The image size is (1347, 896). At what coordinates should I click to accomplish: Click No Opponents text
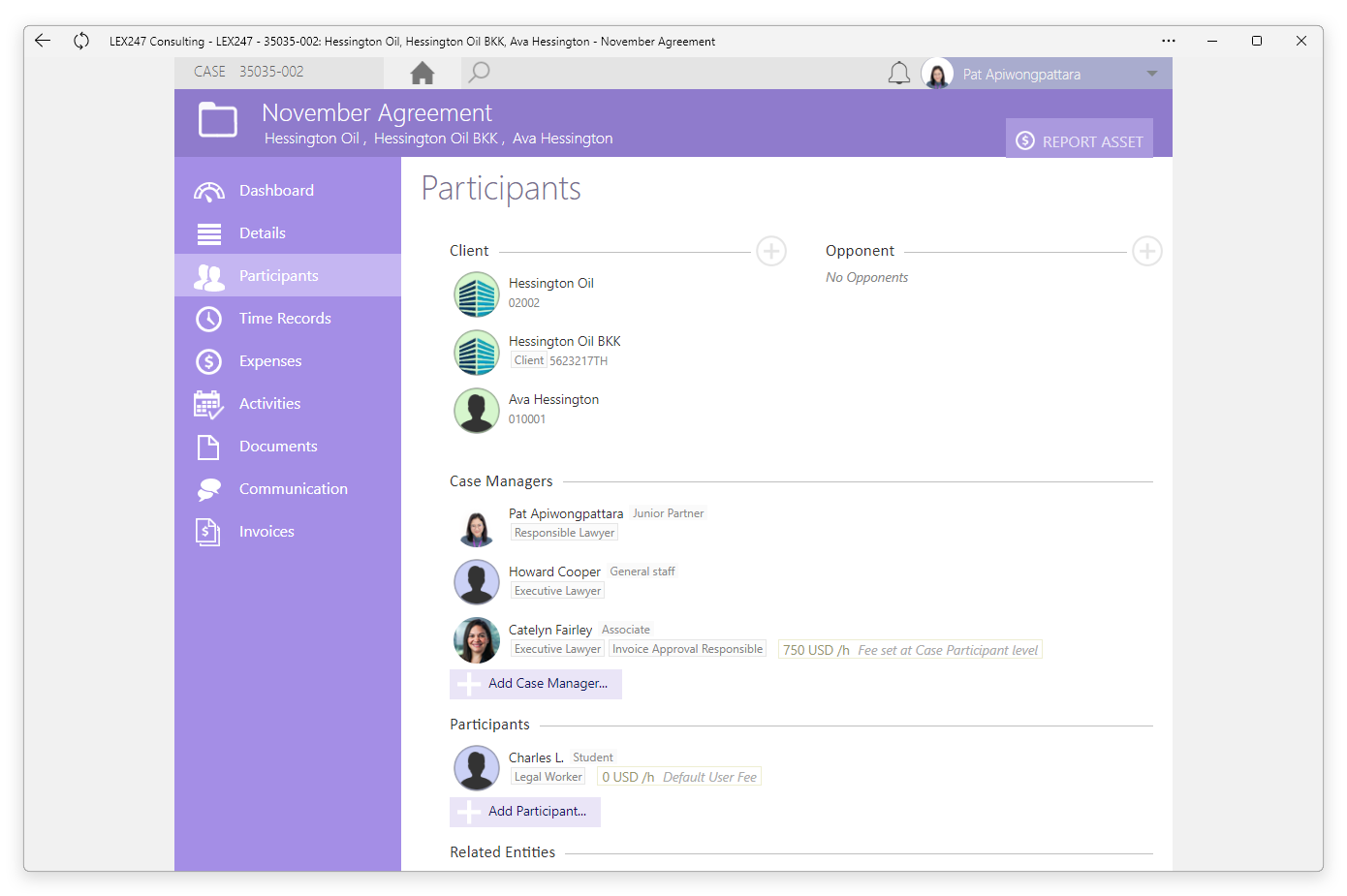[867, 277]
